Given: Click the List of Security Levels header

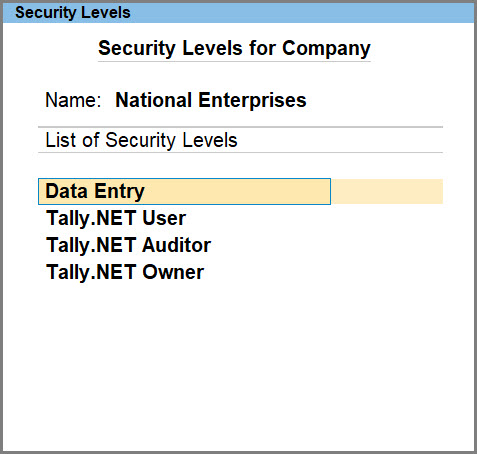Looking at the screenshot, I should 141,140.
